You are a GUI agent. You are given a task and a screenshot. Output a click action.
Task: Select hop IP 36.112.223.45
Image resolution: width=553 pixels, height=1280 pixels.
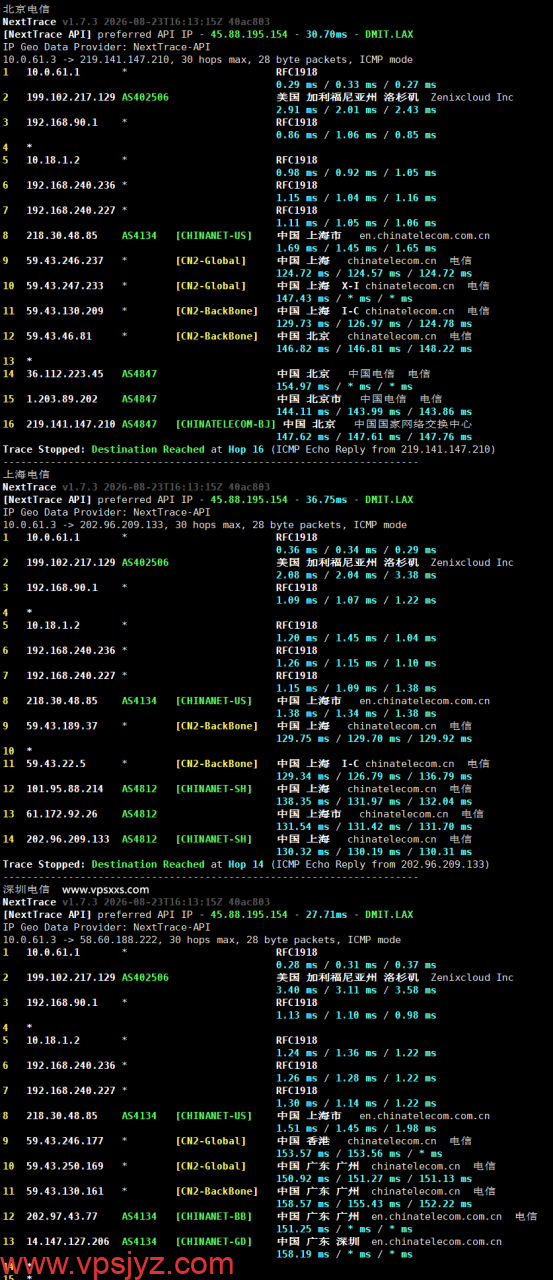pos(65,374)
